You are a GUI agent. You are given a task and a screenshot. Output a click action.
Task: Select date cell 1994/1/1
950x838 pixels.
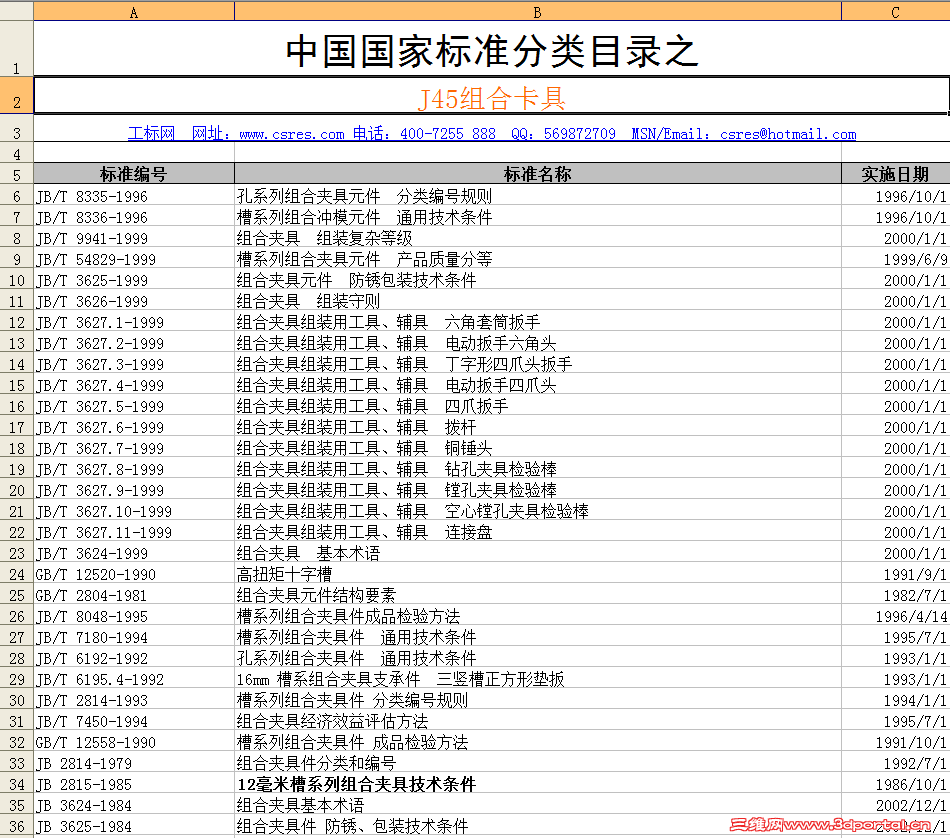pyautogui.click(x=895, y=700)
